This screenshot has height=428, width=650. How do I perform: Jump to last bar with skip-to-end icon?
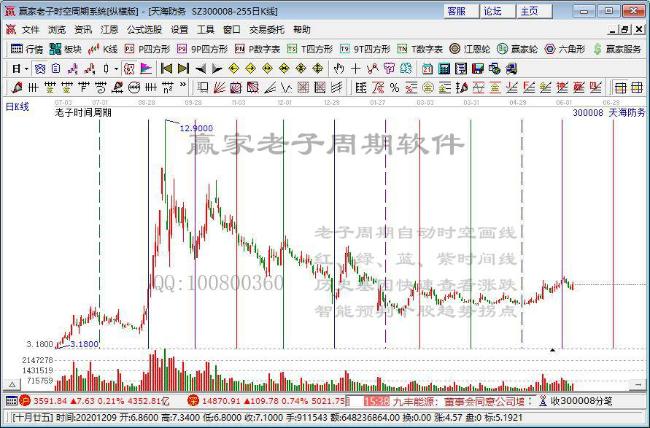[x=183, y=68]
